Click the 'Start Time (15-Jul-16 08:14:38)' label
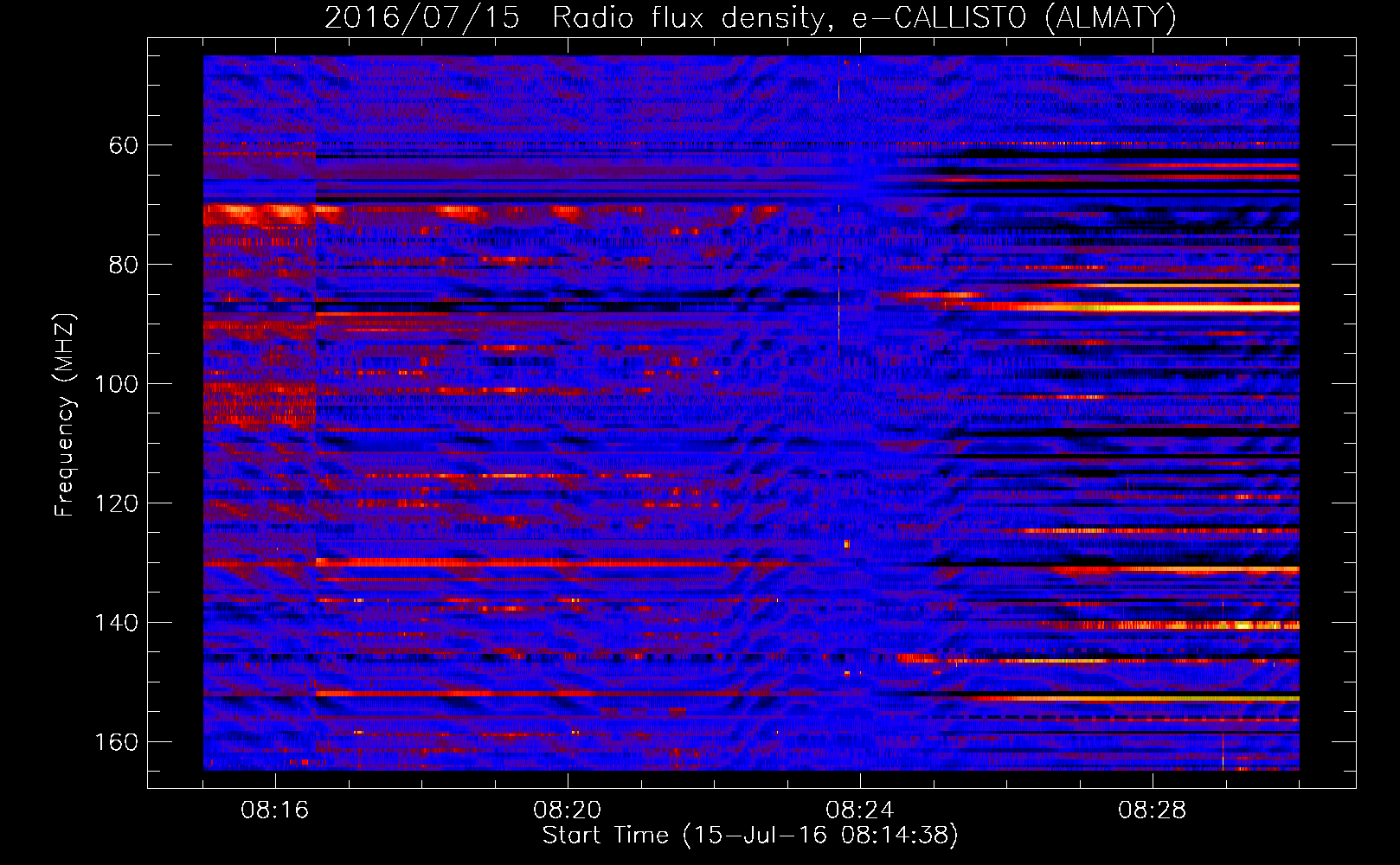Image resolution: width=1400 pixels, height=865 pixels. point(750,836)
